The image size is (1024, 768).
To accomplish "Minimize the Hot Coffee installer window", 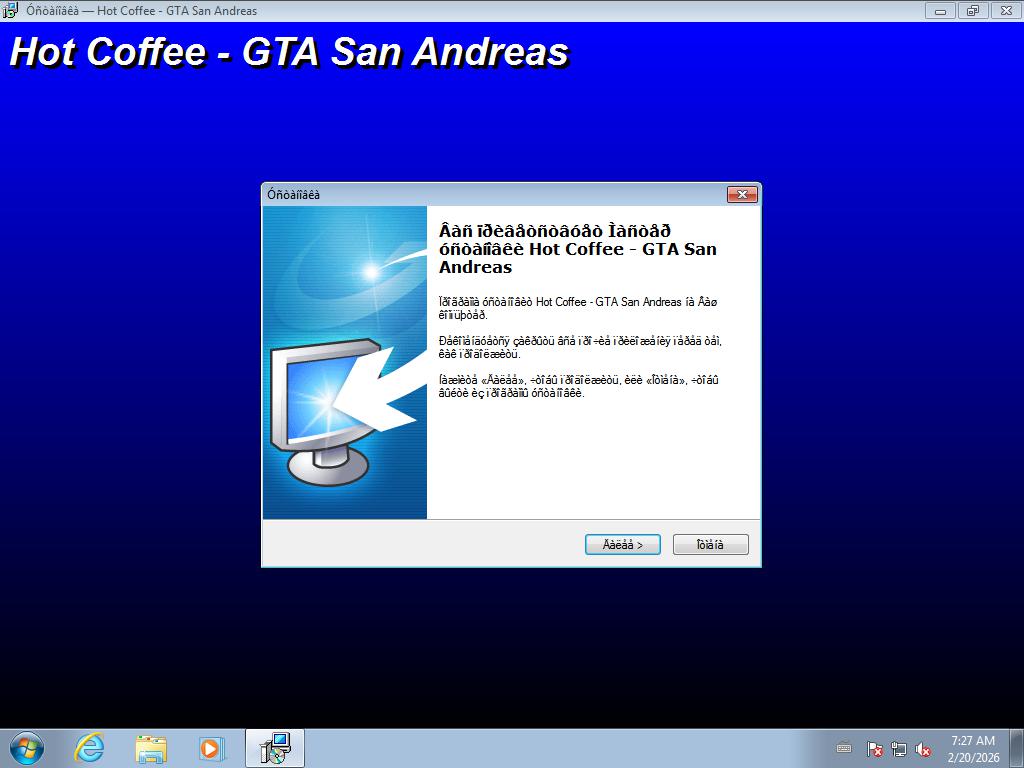I will (x=940, y=11).
